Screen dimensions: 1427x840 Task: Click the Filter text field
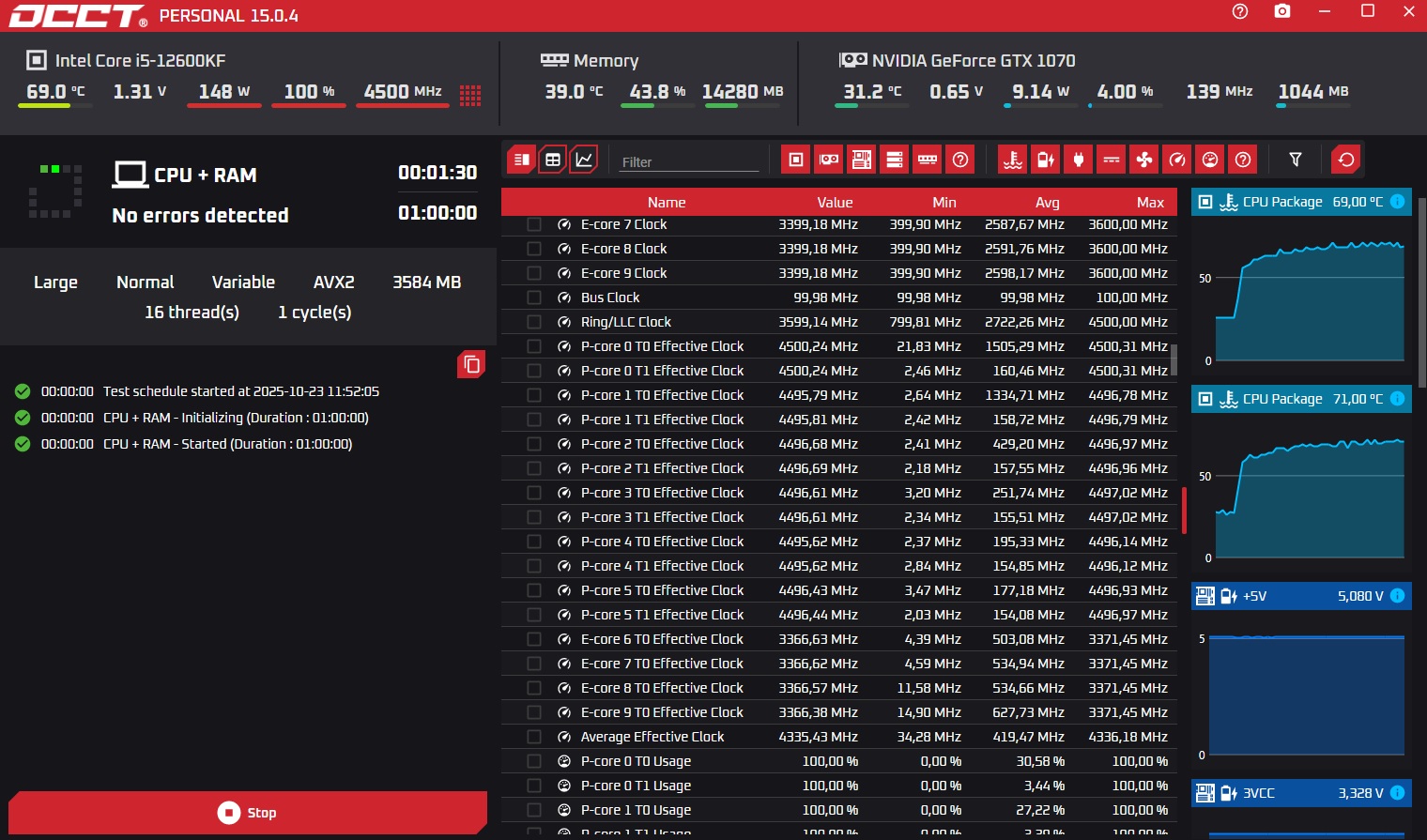tap(689, 161)
